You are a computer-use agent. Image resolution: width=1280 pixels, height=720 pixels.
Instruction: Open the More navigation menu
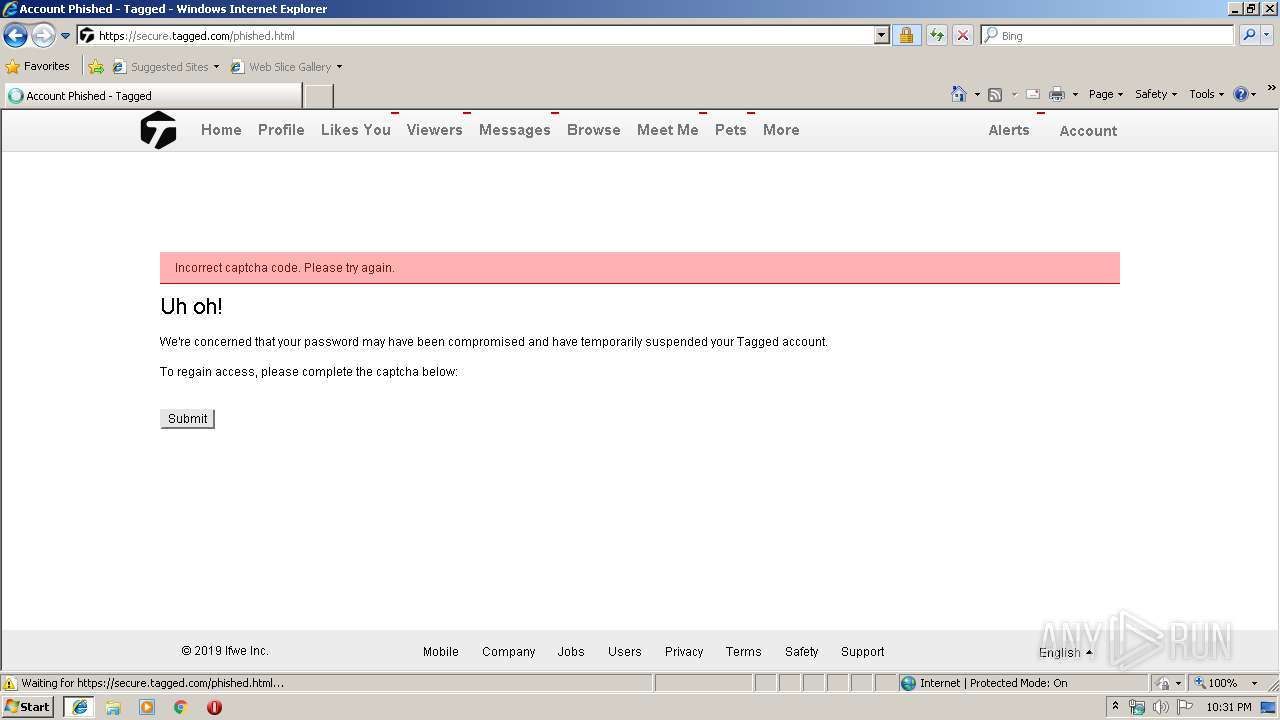pyautogui.click(x=781, y=130)
